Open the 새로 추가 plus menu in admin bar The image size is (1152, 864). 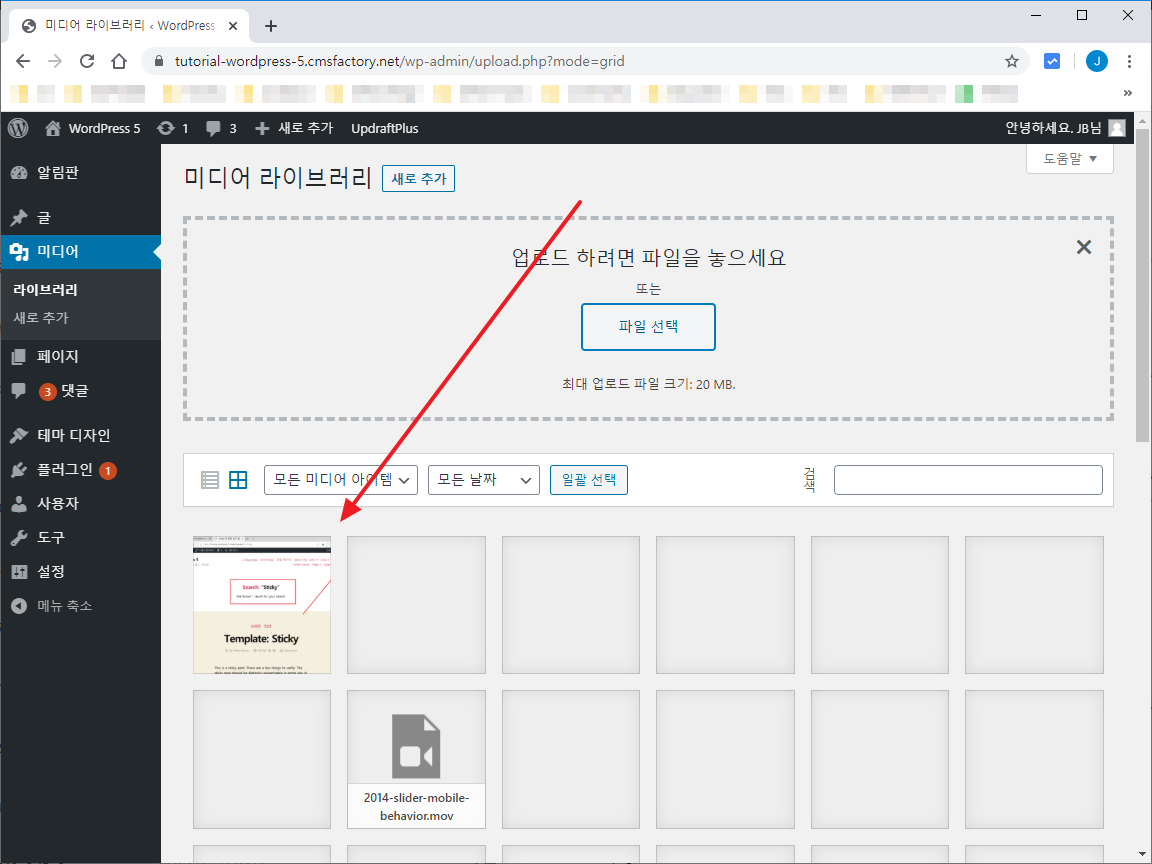pos(294,128)
